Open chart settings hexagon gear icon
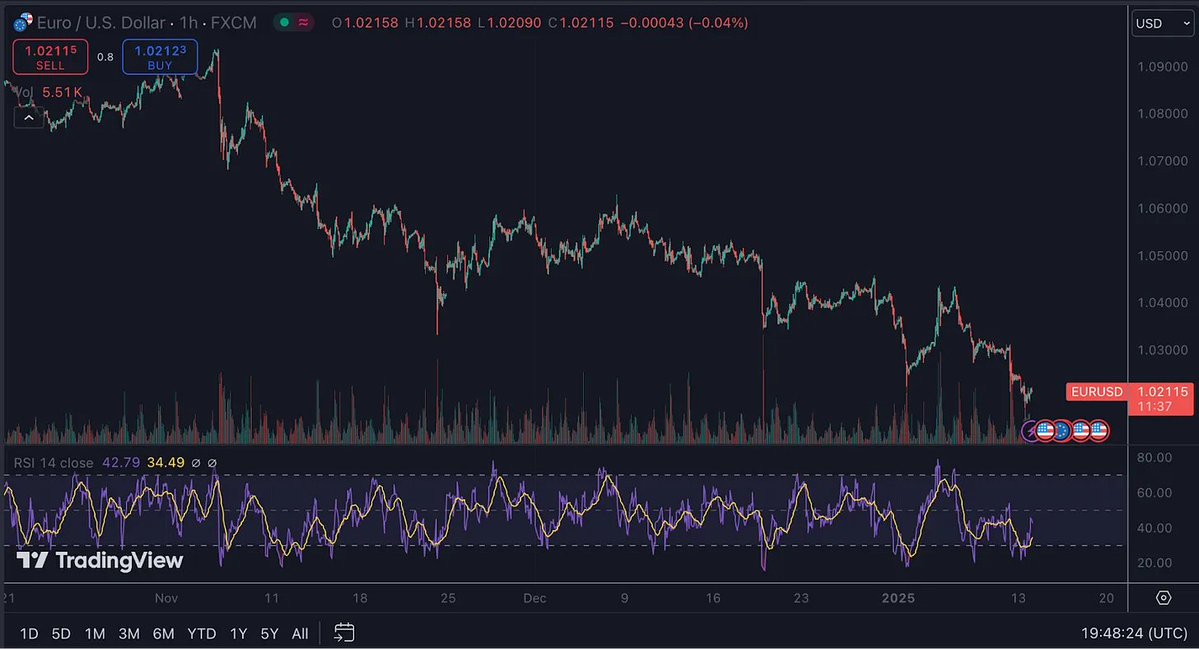This screenshot has height=649, width=1199. [1163, 597]
